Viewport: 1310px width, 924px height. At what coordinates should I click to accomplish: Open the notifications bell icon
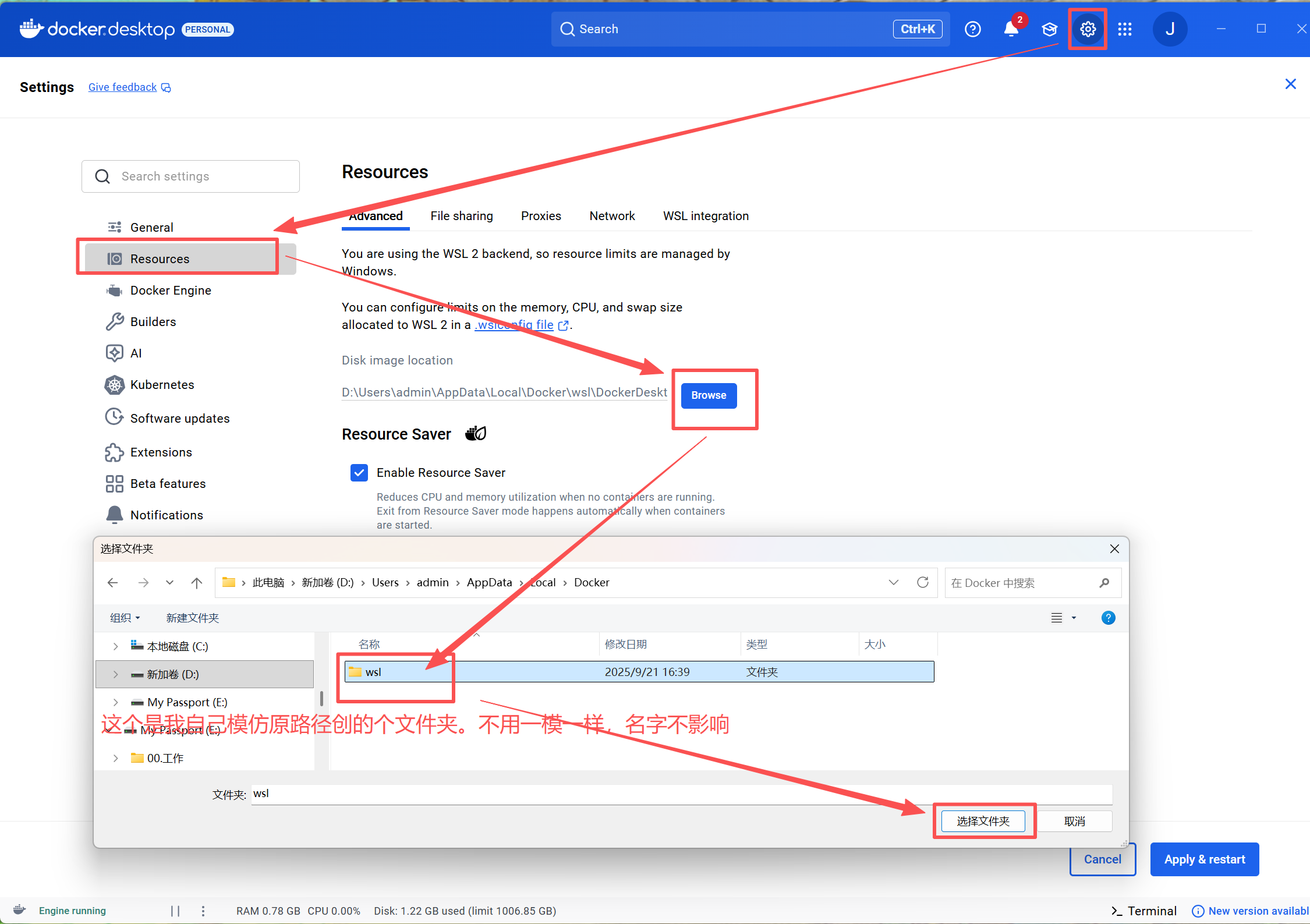point(1011,29)
